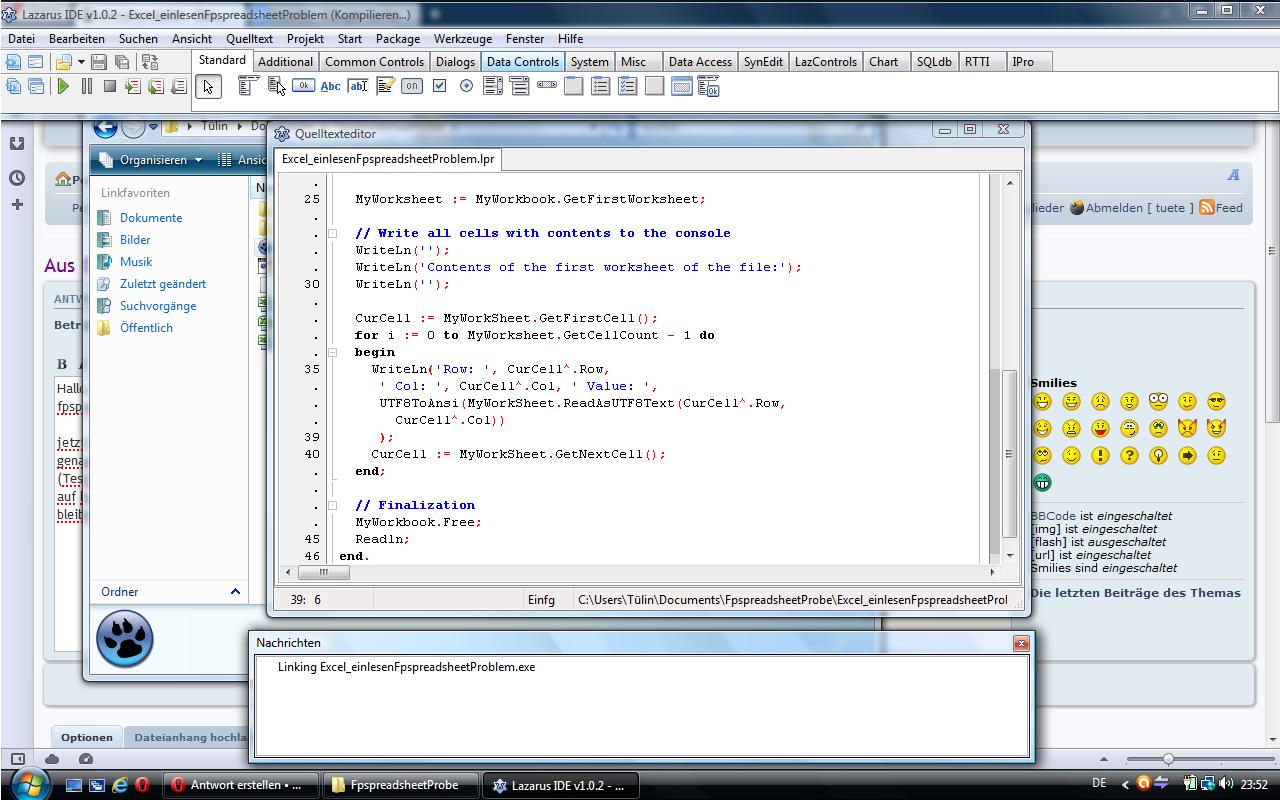The image size is (1280, 800).
Task: Select the TMainMenu component icon
Action: pyautogui.click(x=248, y=87)
